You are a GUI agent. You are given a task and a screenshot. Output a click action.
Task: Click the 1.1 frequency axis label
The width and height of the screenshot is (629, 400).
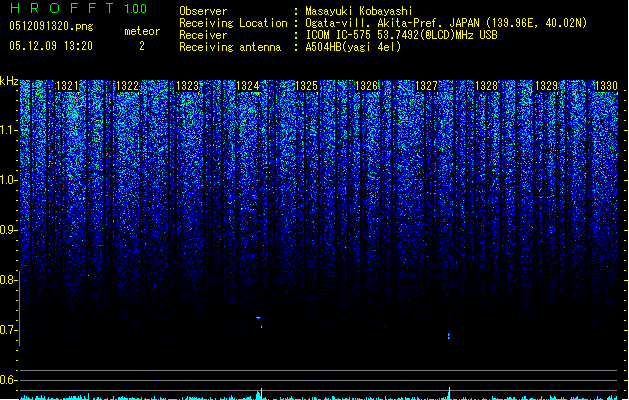tap(9, 130)
